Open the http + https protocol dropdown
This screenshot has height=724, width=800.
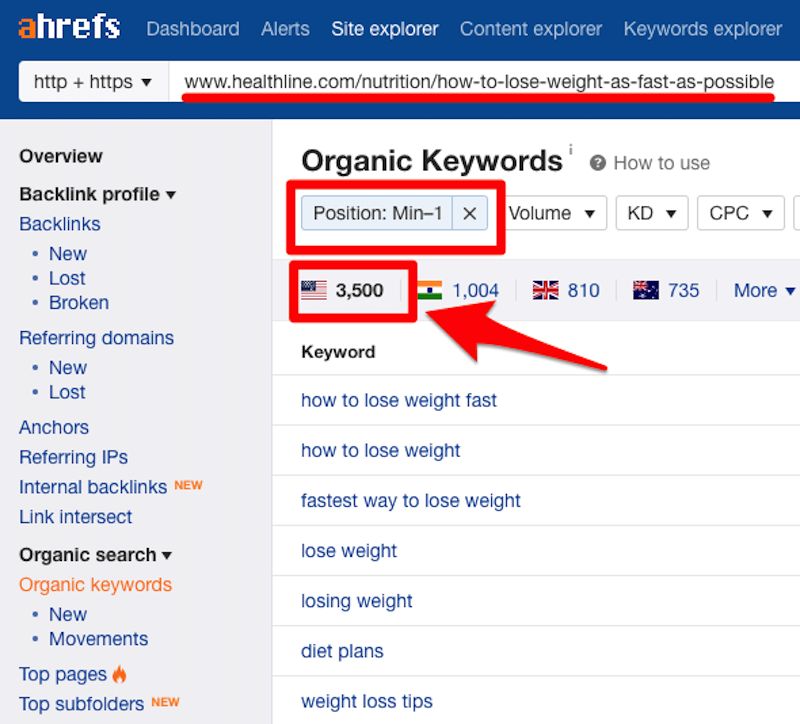[x=93, y=82]
